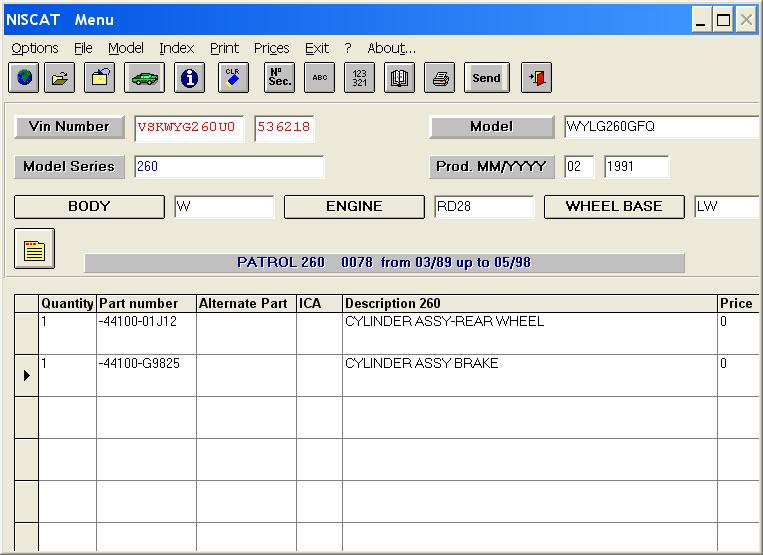763x555 pixels.
Task: Open the ABC alphabetical index icon
Action: pyautogui.click(x=320, y=77)
